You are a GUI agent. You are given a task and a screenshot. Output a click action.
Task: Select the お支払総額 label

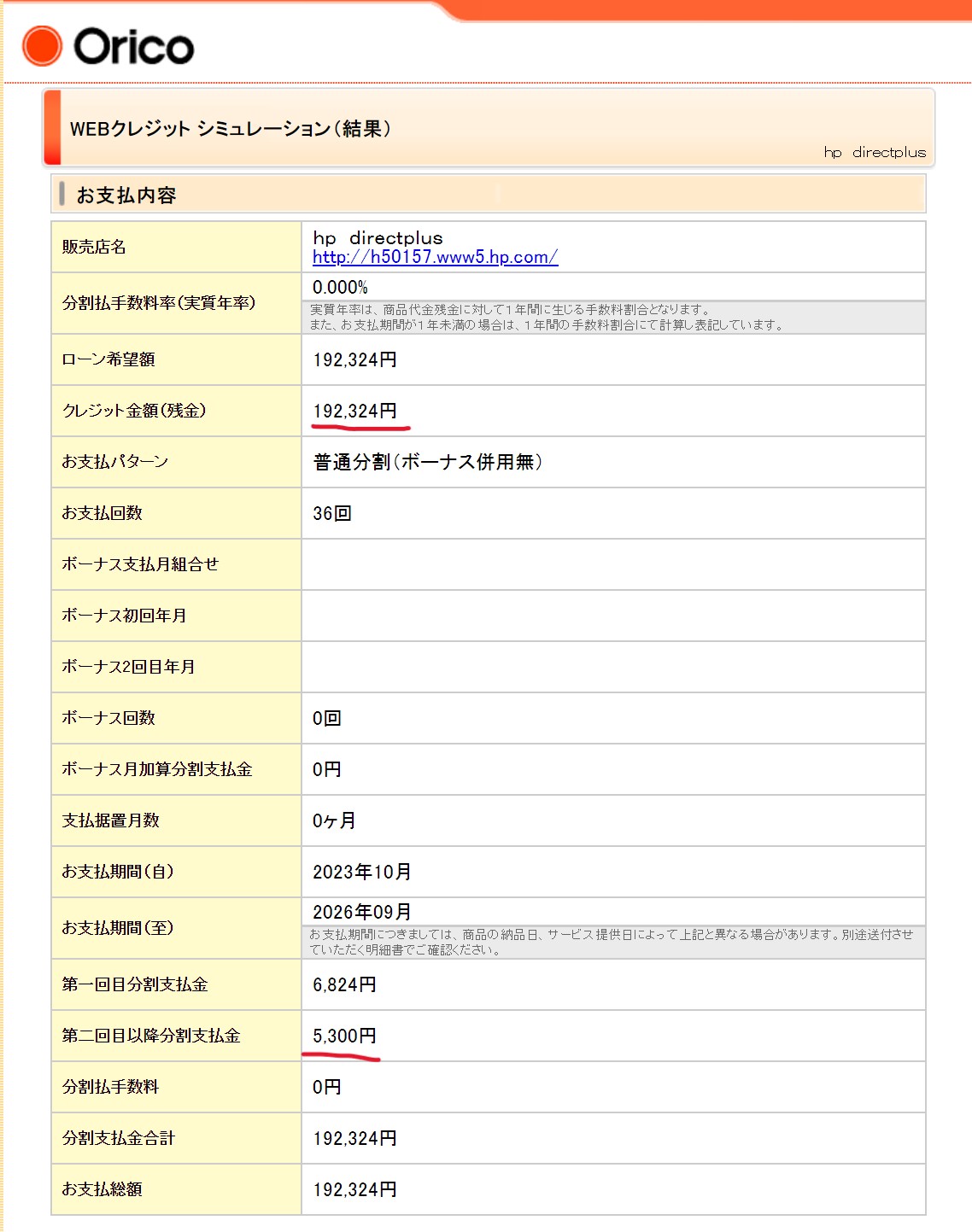102,1189
